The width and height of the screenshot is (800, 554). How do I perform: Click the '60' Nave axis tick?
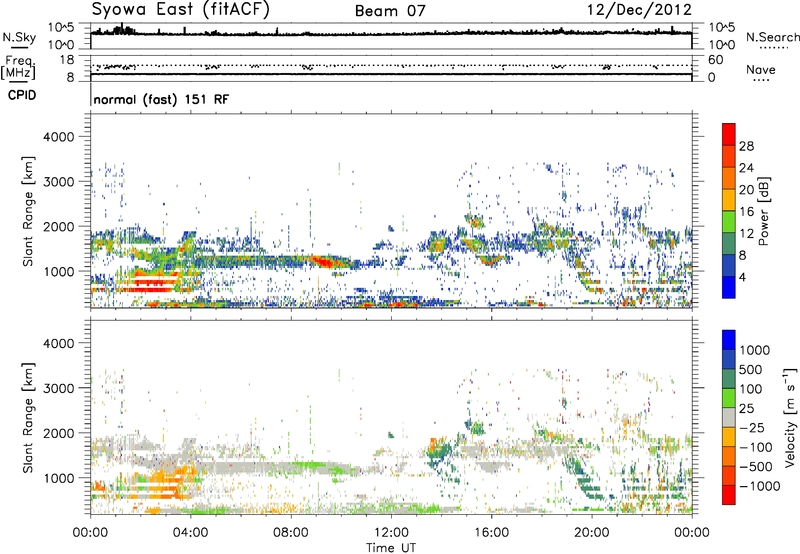click(x=716, y=60)
